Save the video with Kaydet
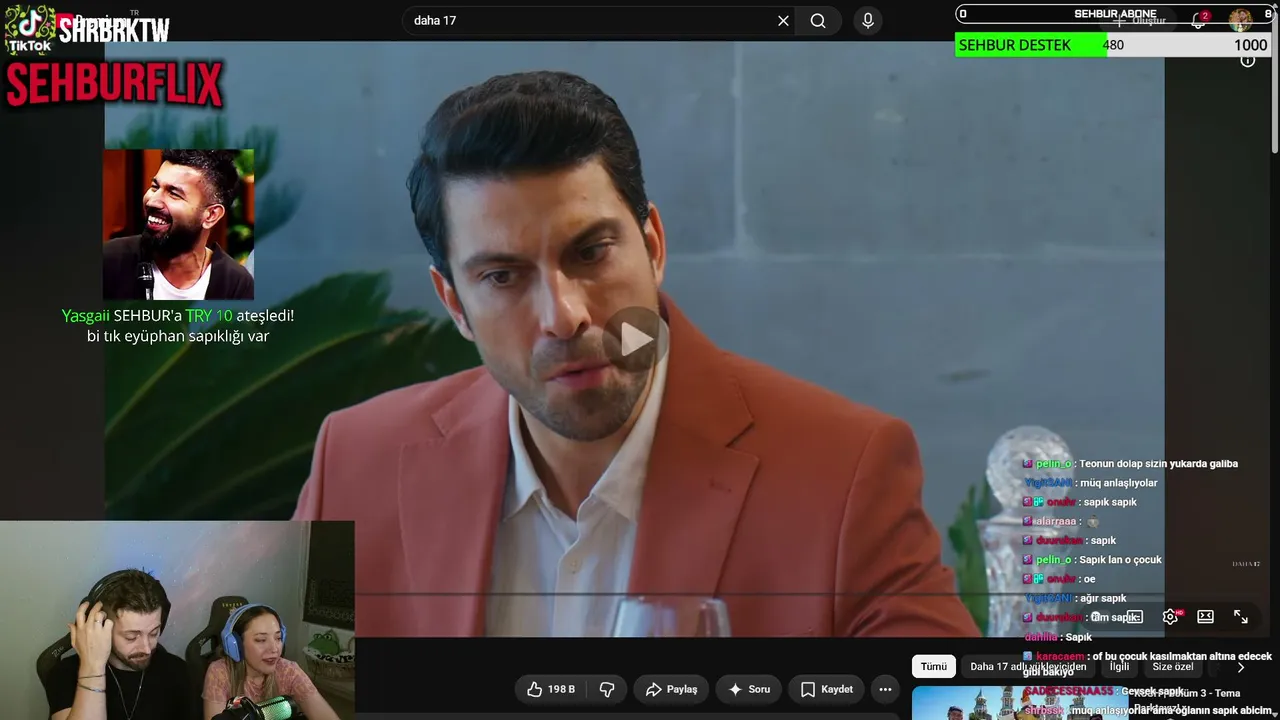 tap(827, 689)
